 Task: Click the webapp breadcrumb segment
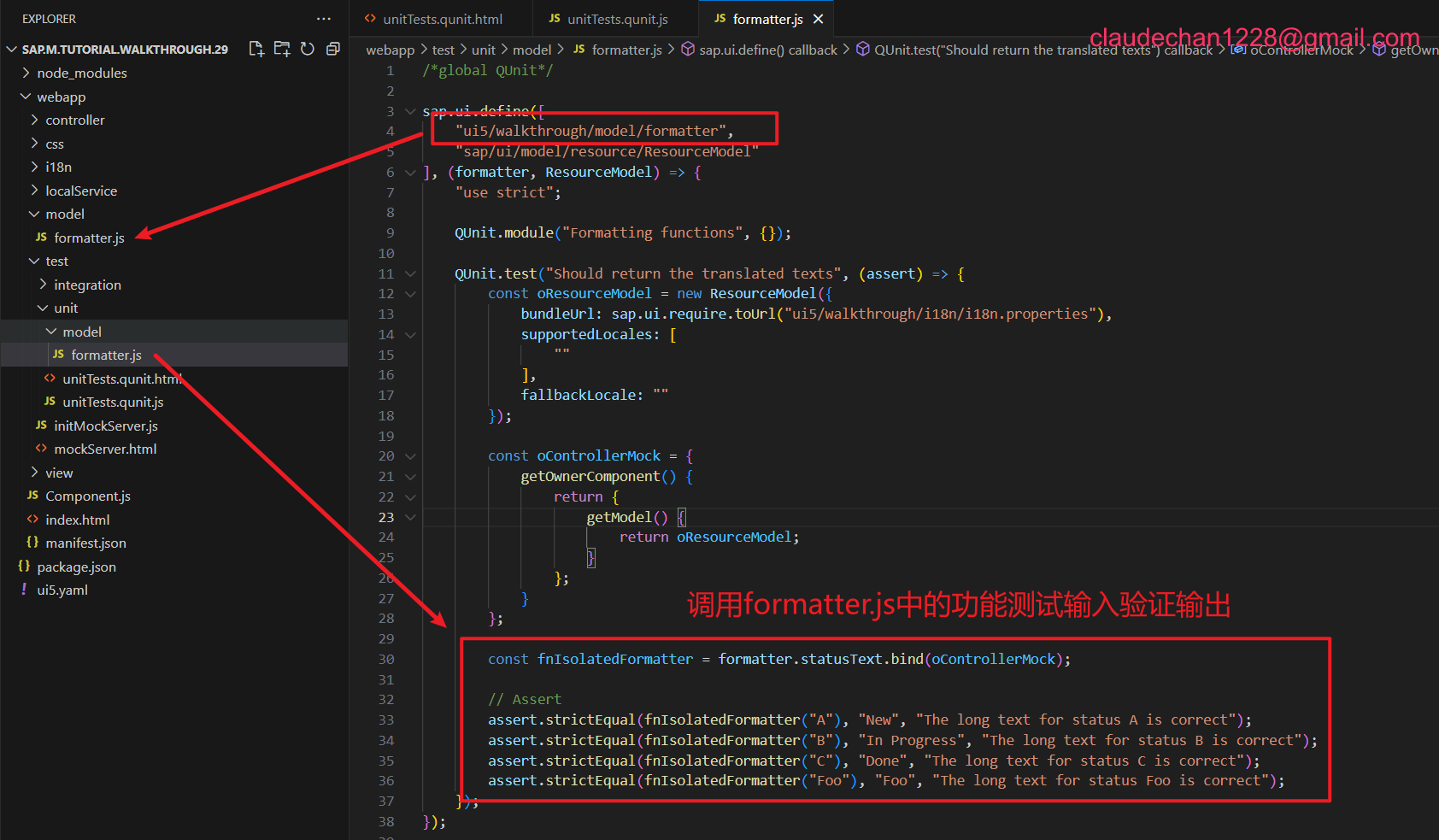point(390,50)
